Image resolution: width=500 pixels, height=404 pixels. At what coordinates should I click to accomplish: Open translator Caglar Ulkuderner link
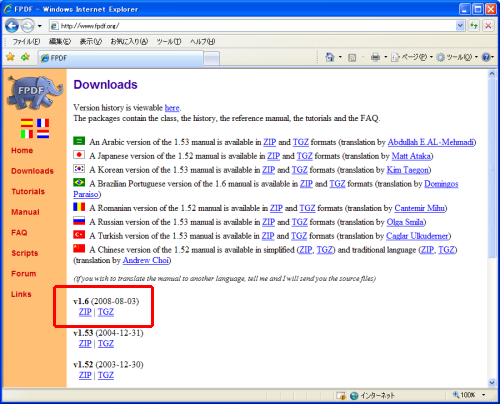(x=417, y=236)
